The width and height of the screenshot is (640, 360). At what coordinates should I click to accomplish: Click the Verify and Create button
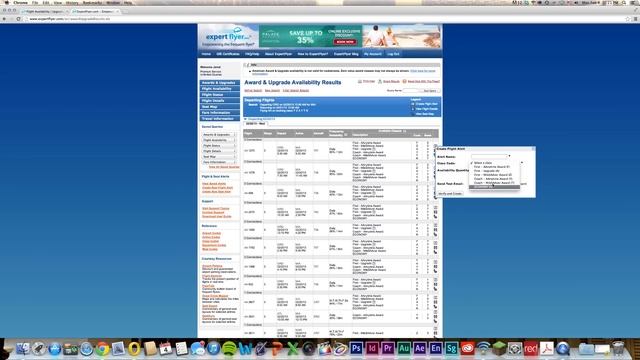450,193
